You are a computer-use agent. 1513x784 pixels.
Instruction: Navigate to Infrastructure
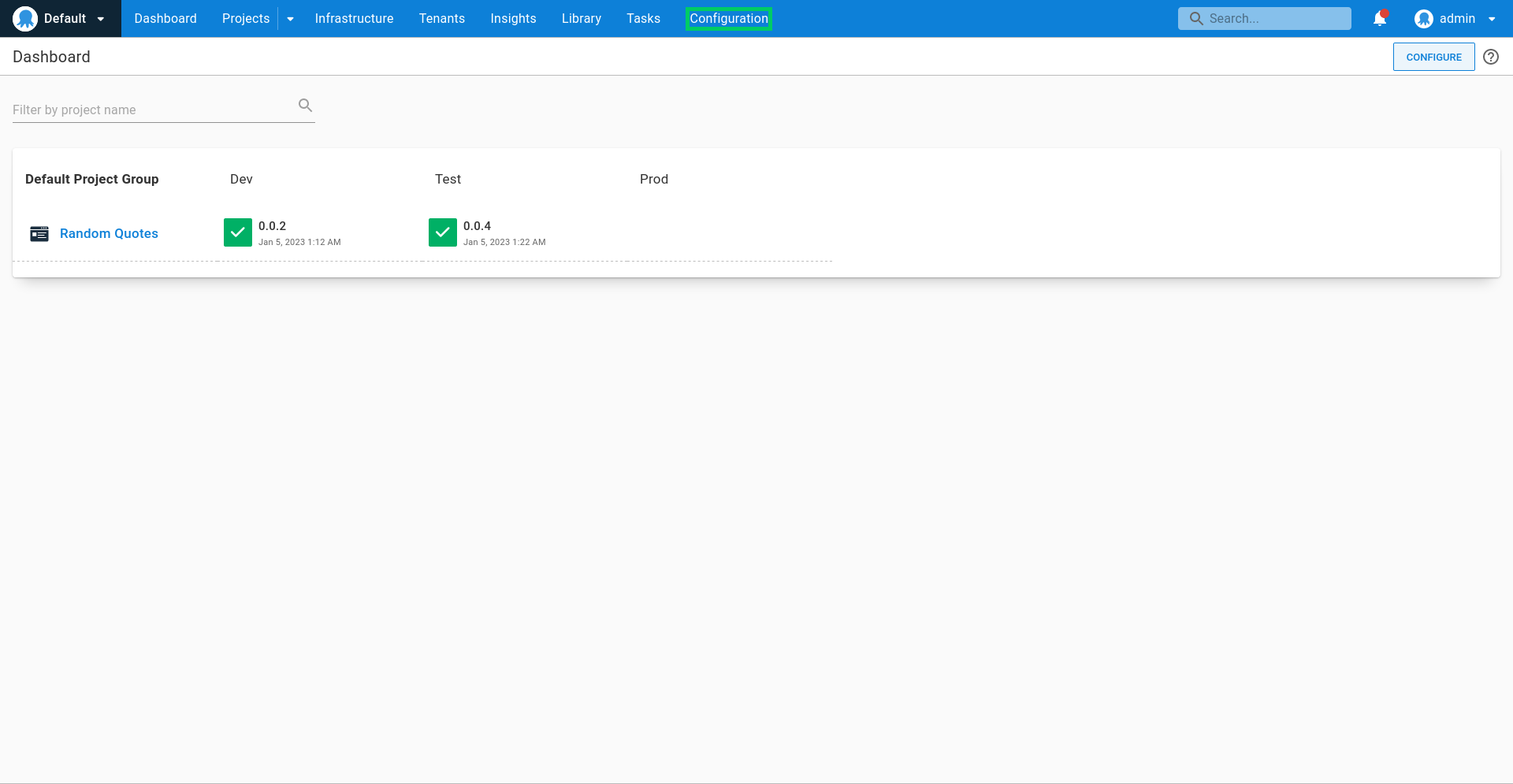tap(354, 18)
